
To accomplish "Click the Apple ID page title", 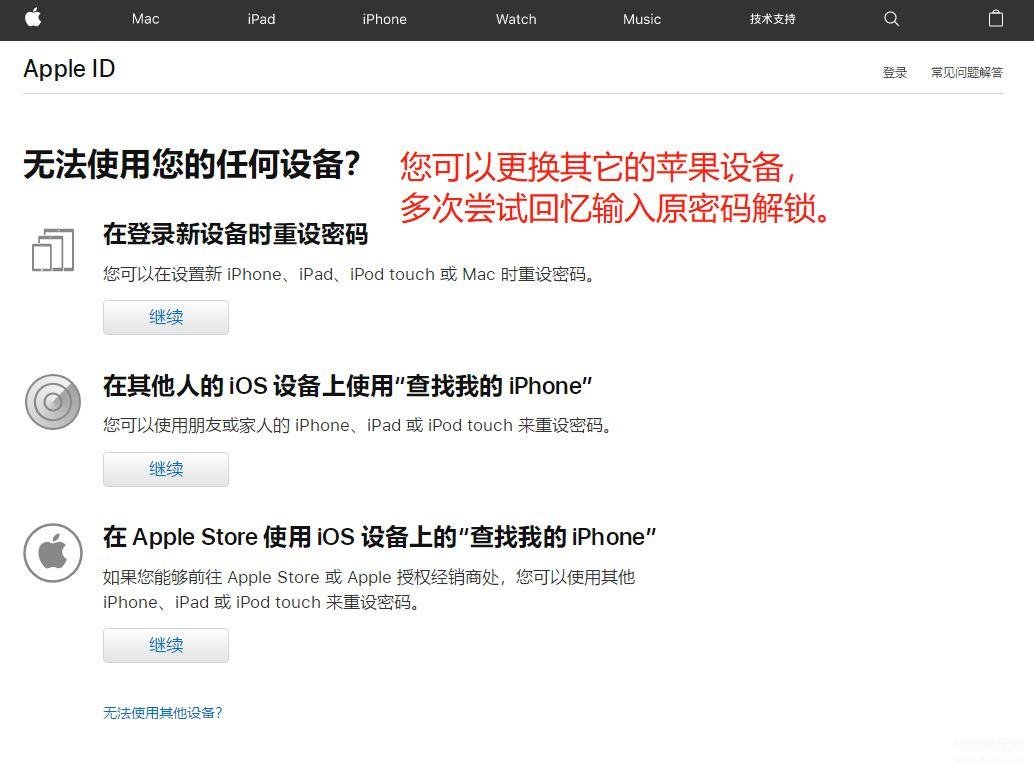I will (x=69, y=69).
